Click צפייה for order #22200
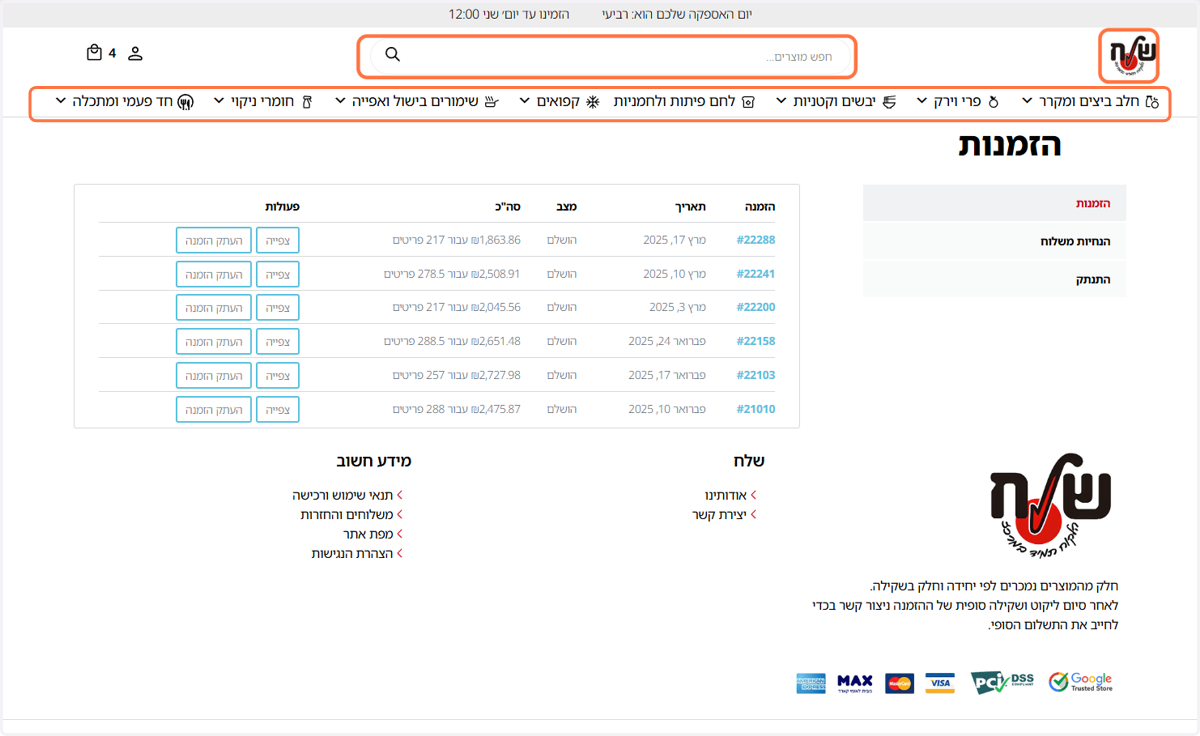The height and width of the screenshot is (736, 1200). point(278,308)
